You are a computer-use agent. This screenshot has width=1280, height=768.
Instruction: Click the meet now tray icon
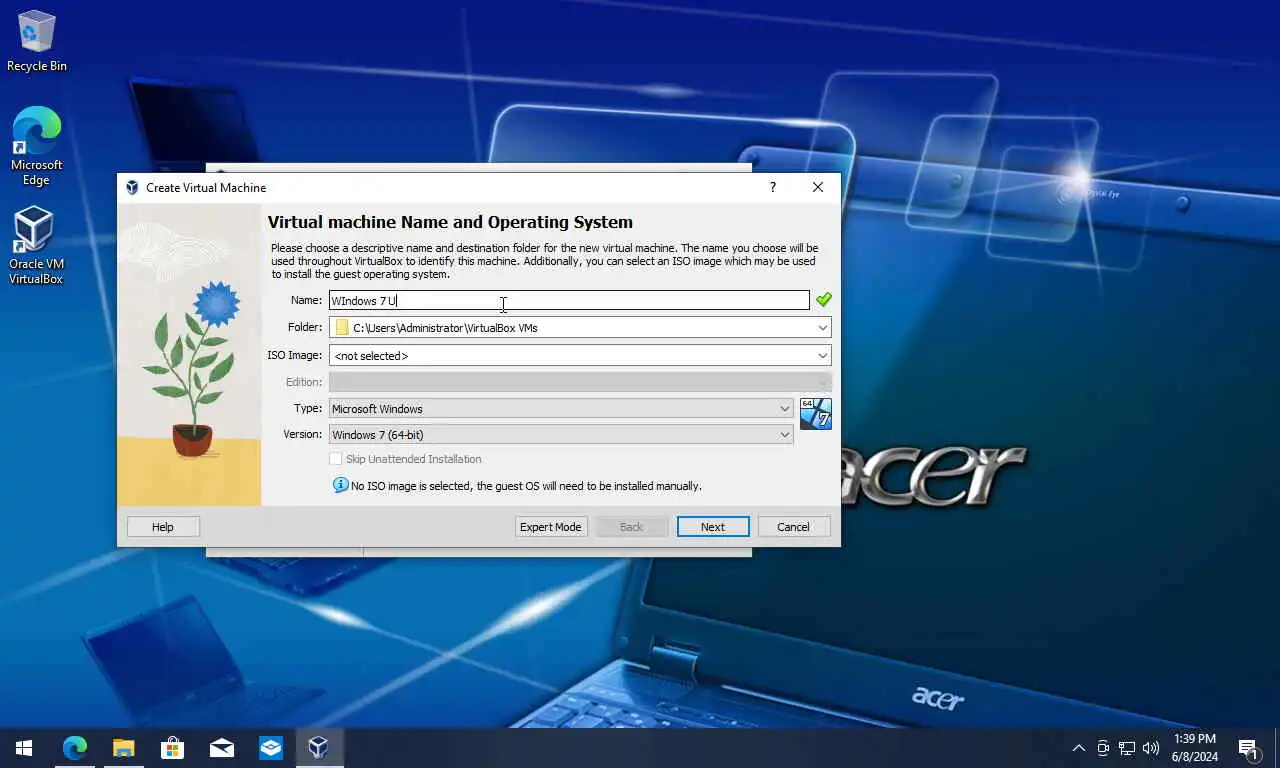pos(1103,748)
